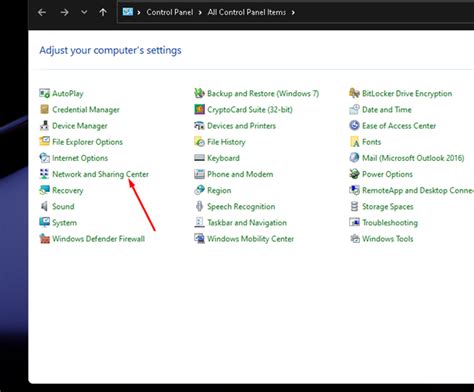Viewport: 474px width, 392px height.
Task: Click the Ease of Access Center icon
Action: tap(354, 126)
